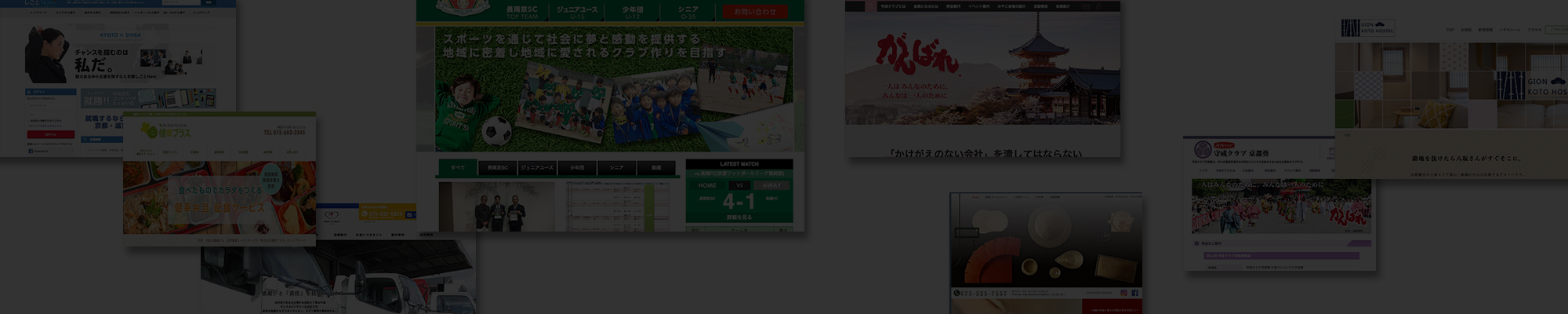1568x314 pixels.
Task: Open the 守成クラブ 京都葵 site thumbnail
Action: click(1279, 204)
